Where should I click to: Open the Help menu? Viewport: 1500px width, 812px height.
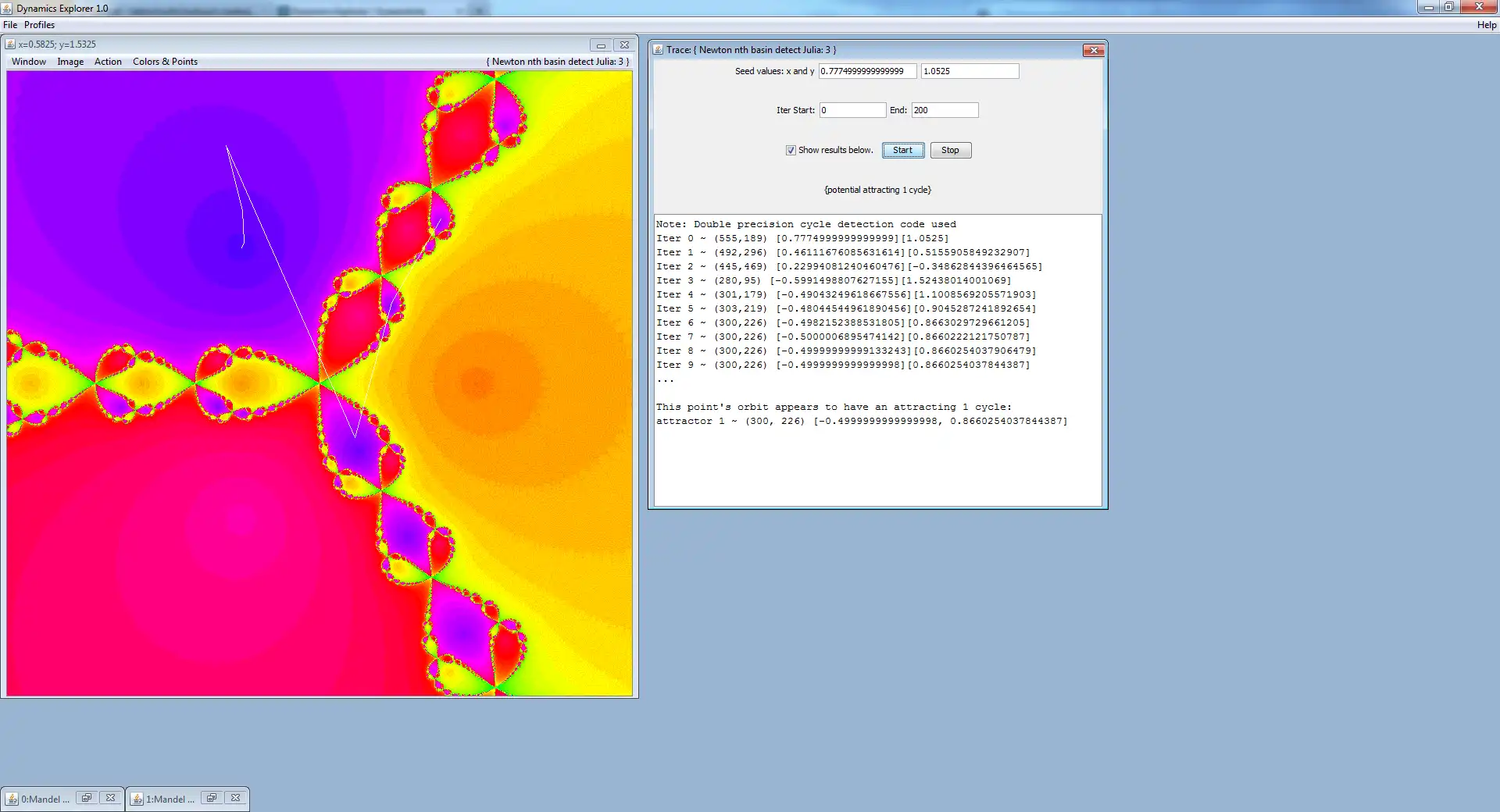[1486, 25]
